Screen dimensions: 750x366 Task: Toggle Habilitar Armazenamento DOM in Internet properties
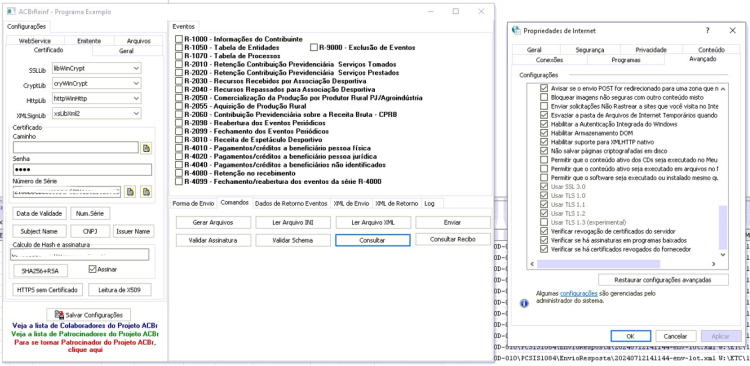(x=543, y=133)
